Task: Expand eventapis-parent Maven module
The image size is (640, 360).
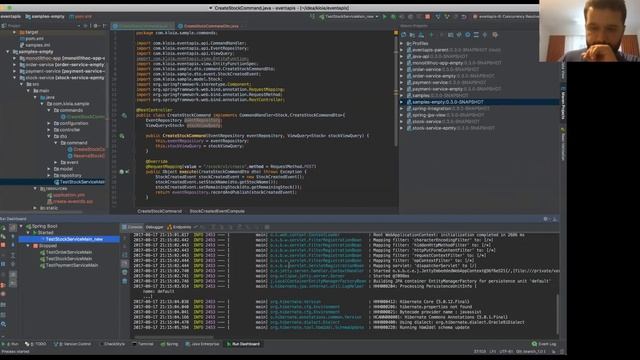Action: click(x=402, y=50)
